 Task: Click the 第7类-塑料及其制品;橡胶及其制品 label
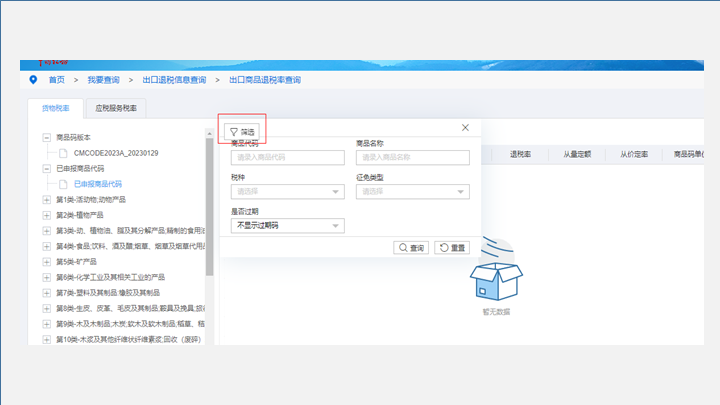coord(108,293)
